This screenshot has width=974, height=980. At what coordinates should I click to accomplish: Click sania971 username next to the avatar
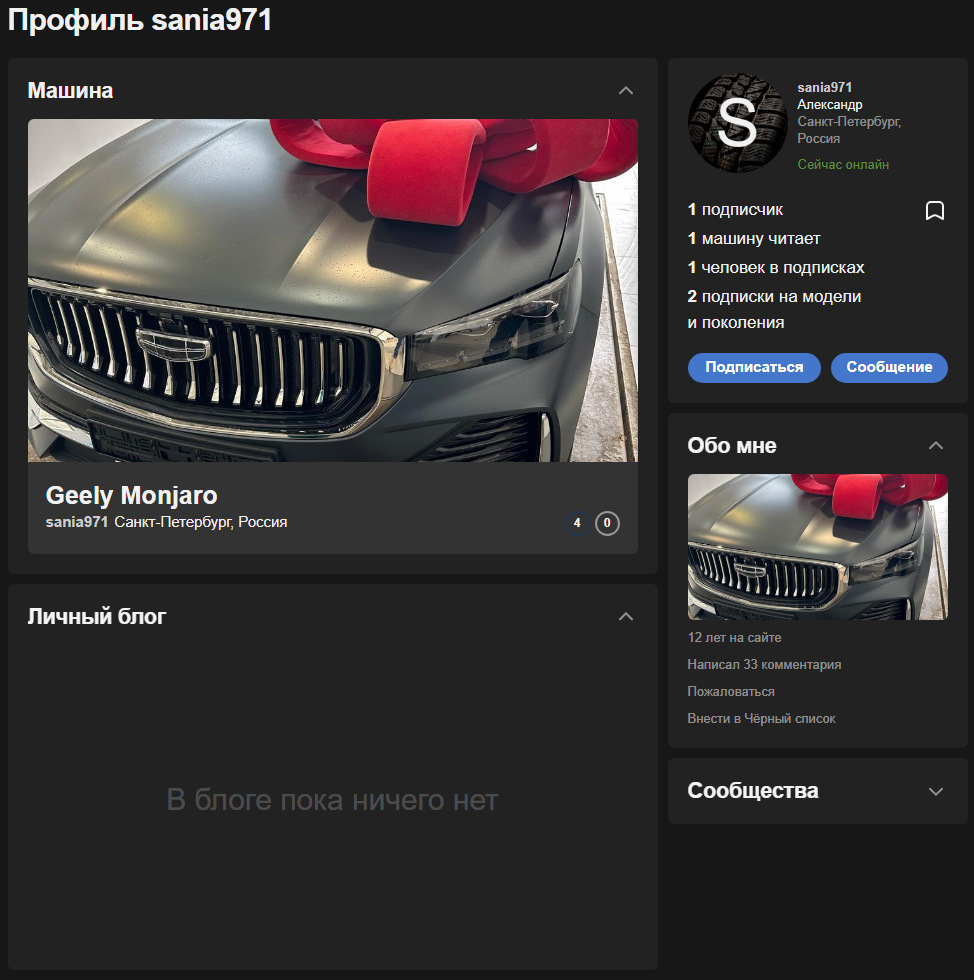(825, 88)
